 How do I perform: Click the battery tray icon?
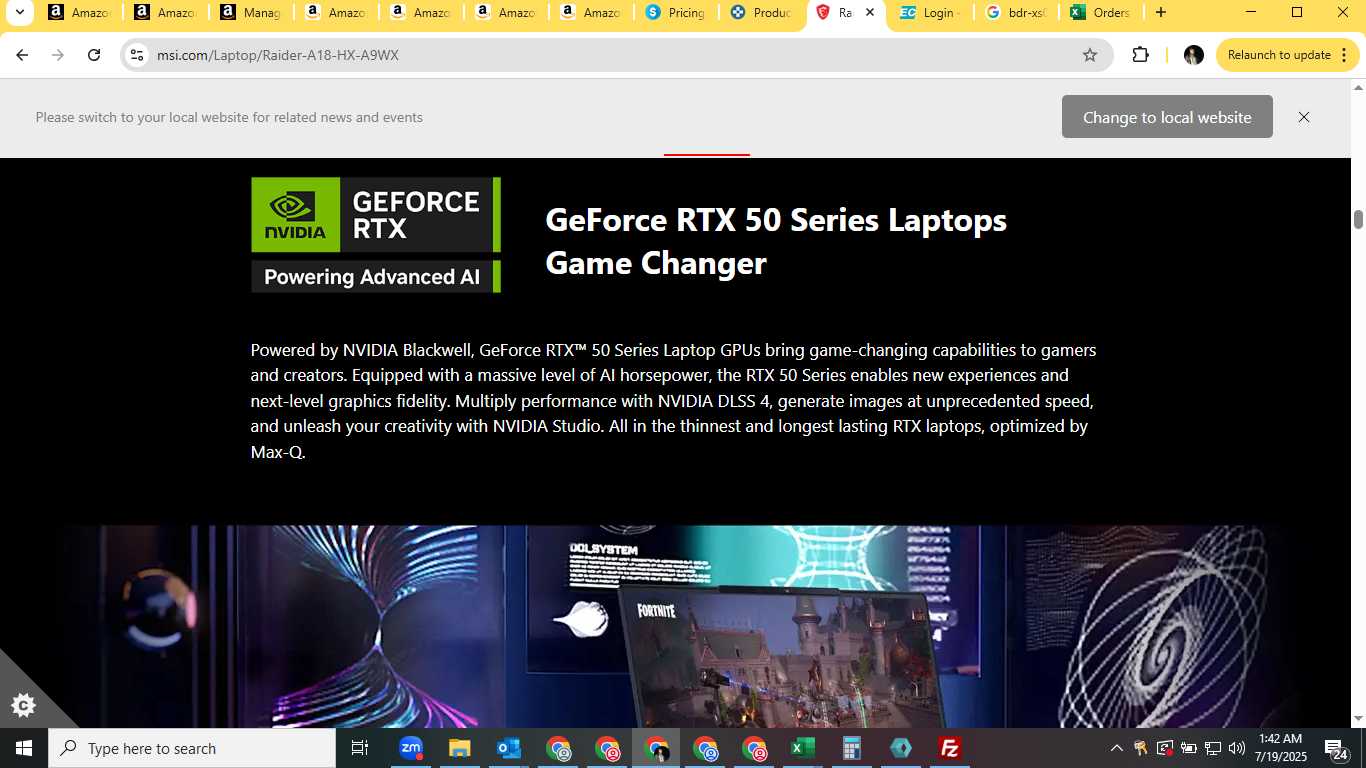pyautogui.click(x=1189, y=748)
